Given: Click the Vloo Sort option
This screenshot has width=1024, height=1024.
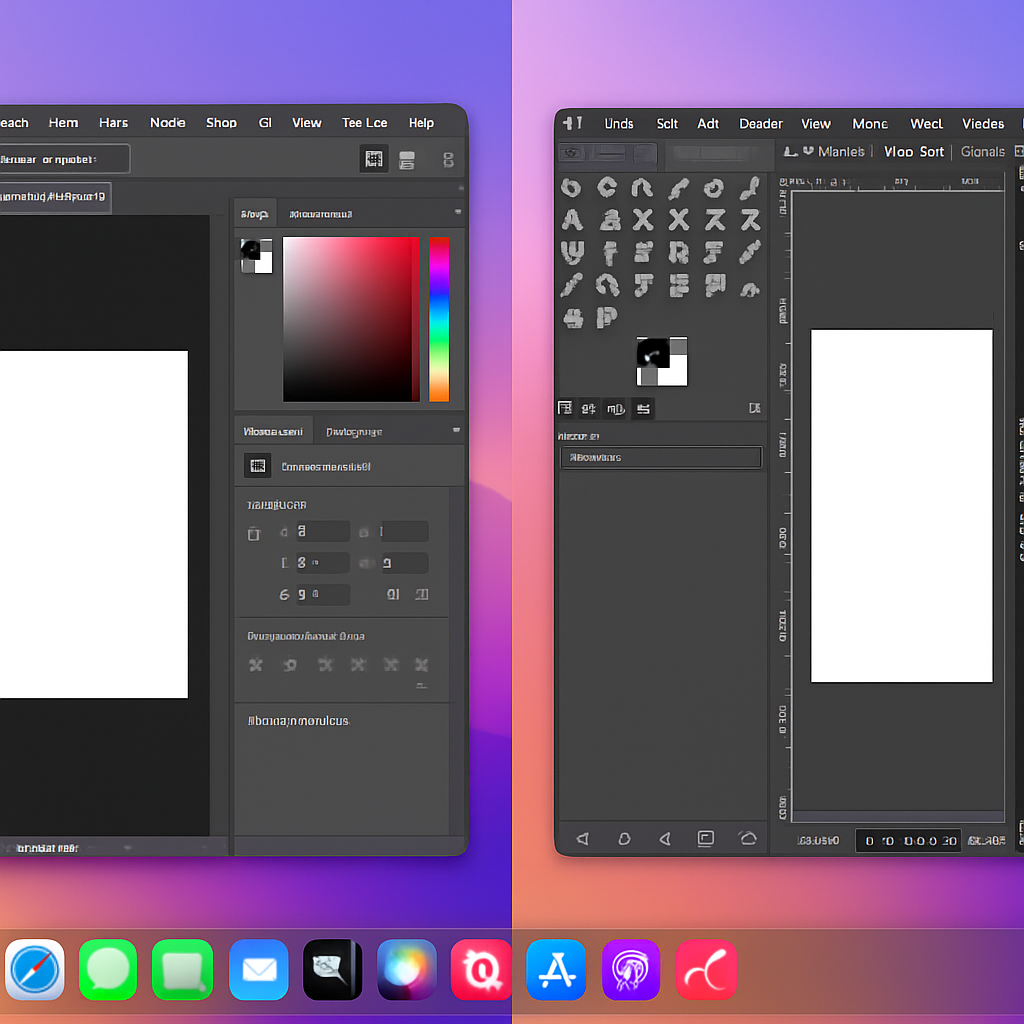Looking at the screenshot, I should pos(914,152).
